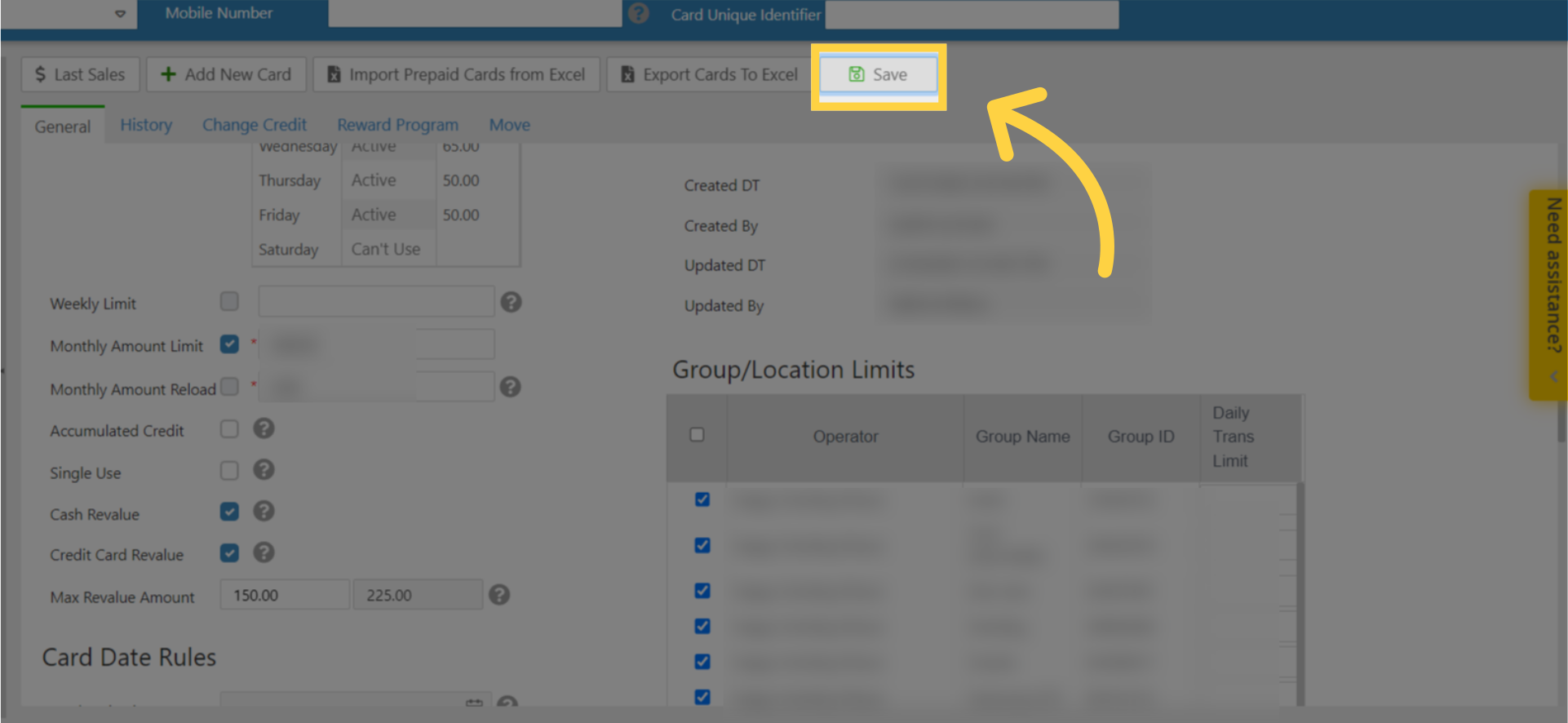
Task: Toggle Accumulated Credit checkbox
Action: (229, 428)
